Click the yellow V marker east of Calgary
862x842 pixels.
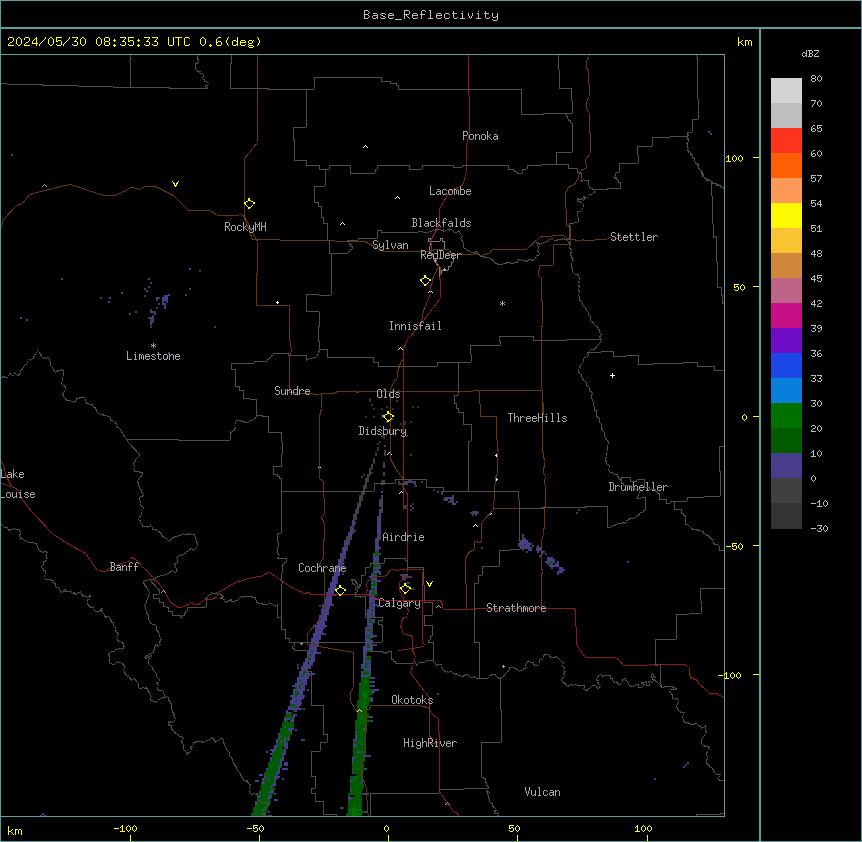pyautogui.click(x=429, y=584)
